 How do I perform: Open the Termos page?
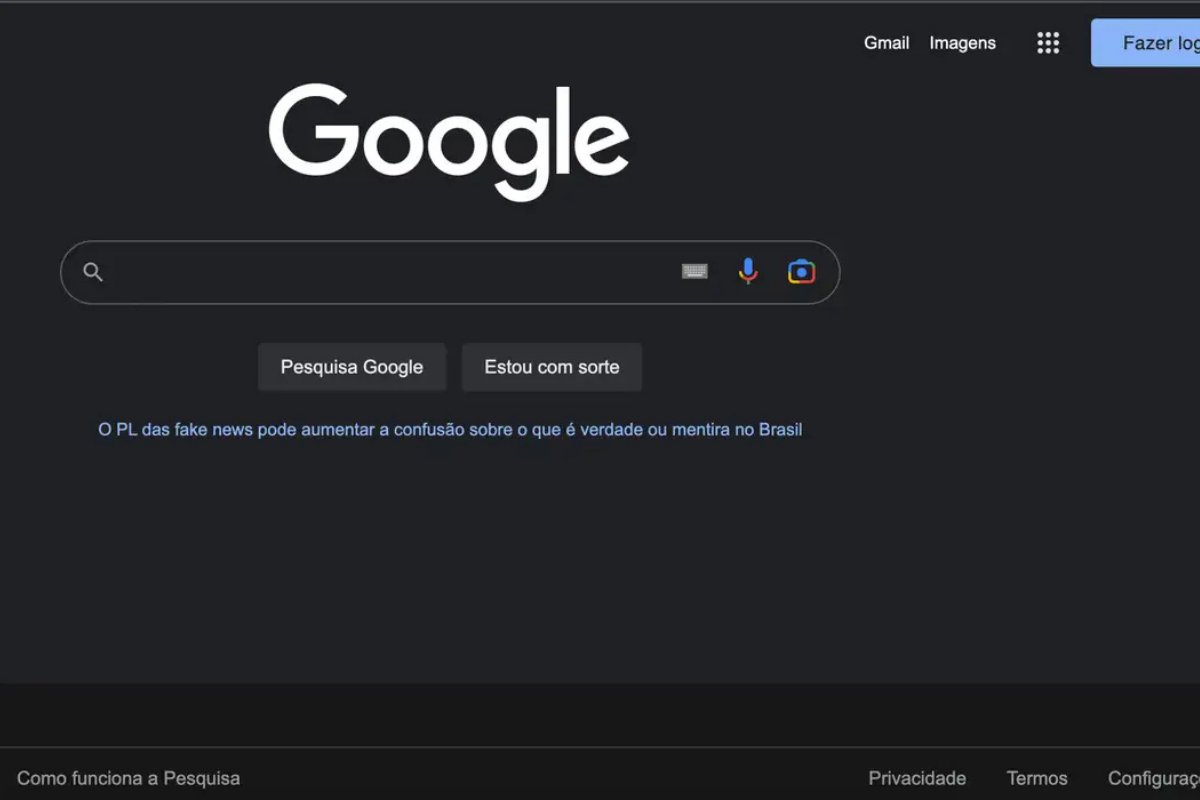(x=1036, y=777)
